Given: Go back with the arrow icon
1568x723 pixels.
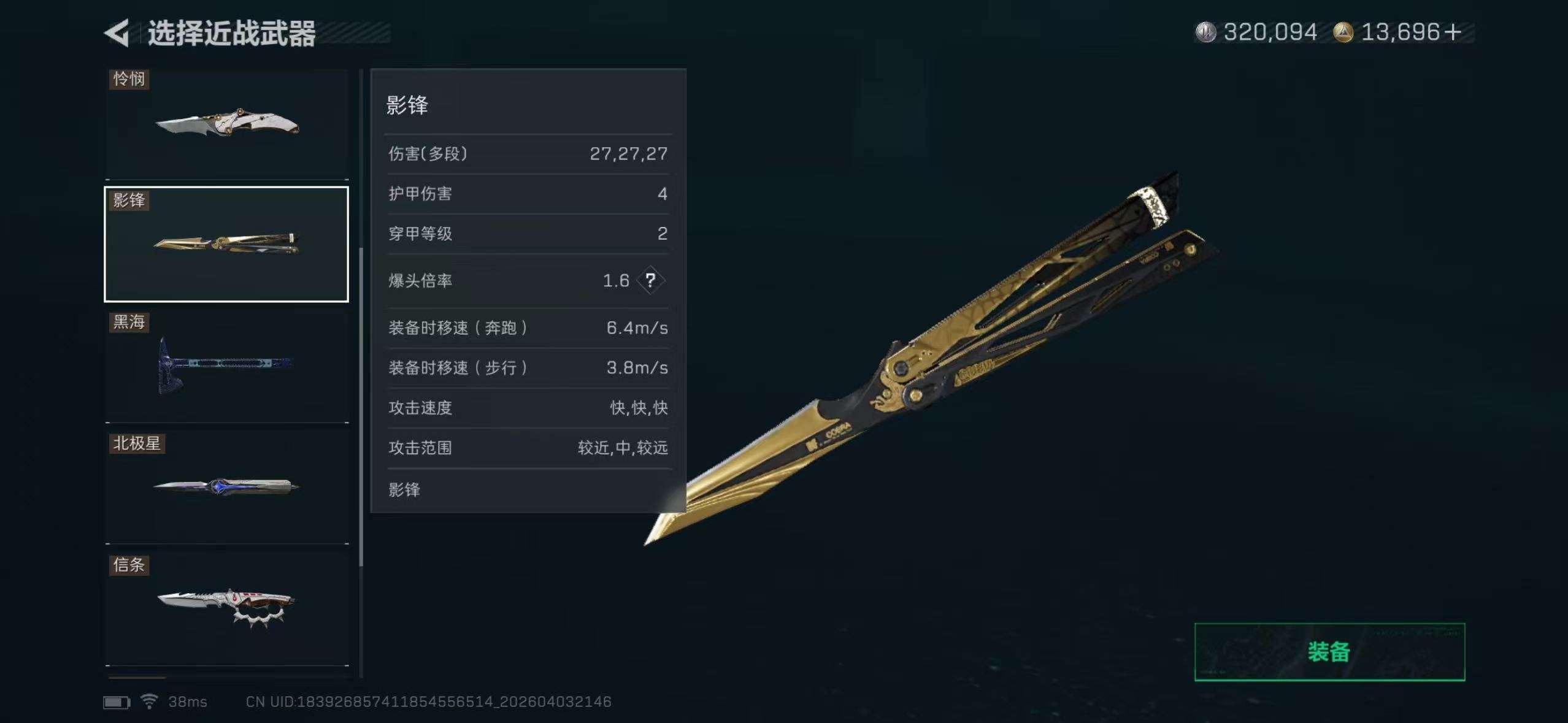Looking at the screenshot, I should [117, 33].
